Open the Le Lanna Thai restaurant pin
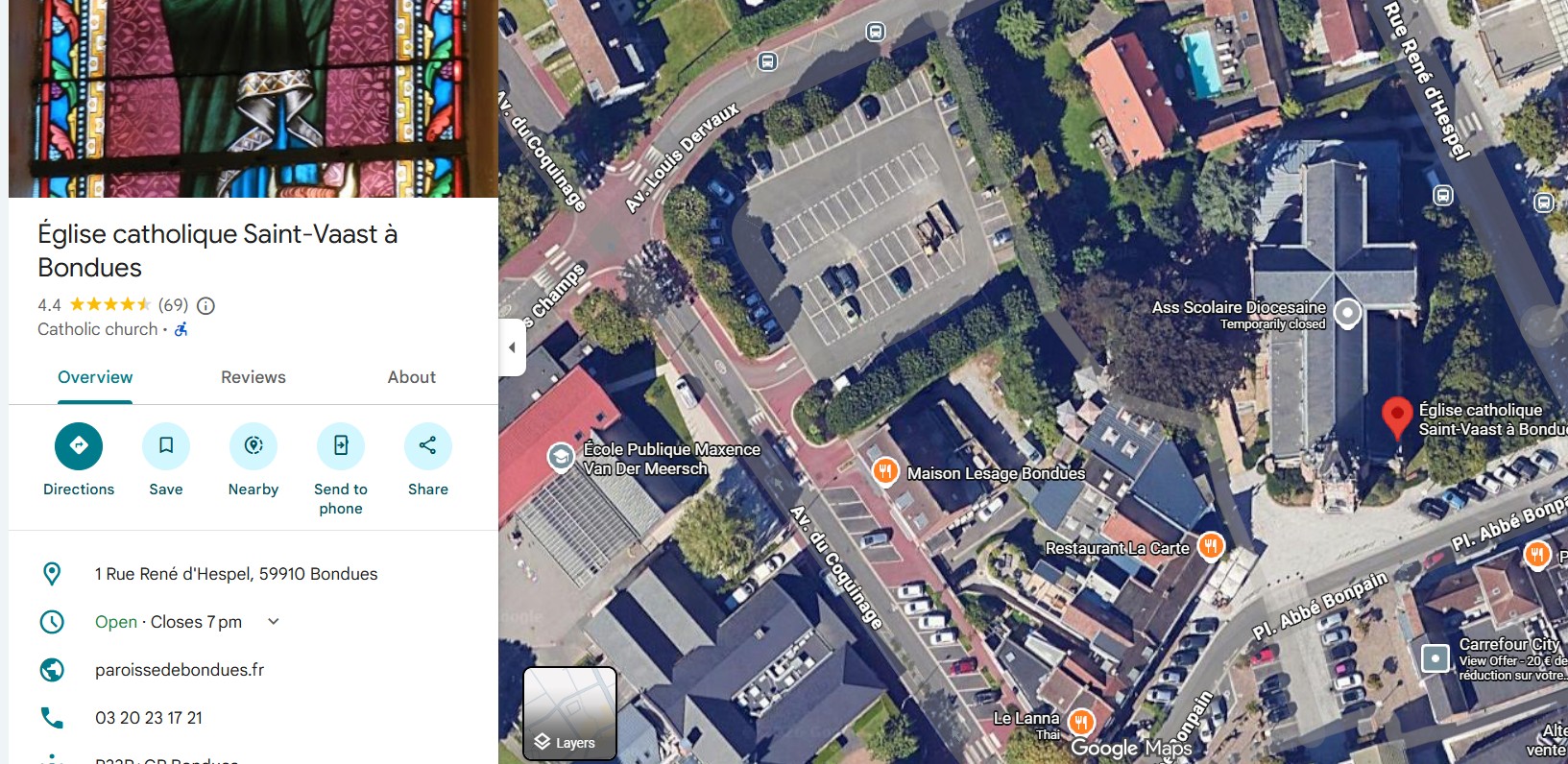The image size is (1568, 764). [x=1082, y=721]
